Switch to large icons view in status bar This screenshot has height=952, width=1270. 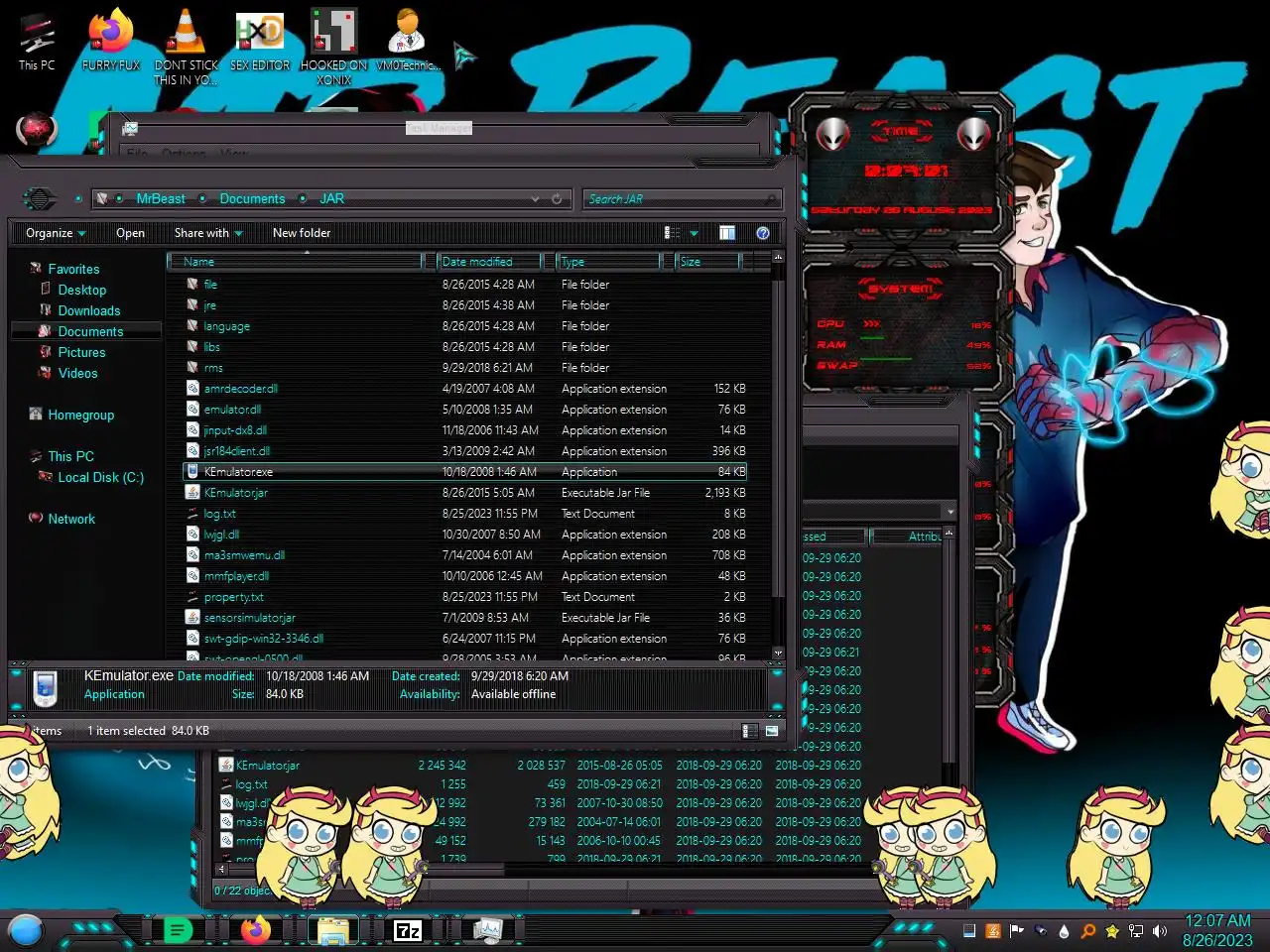coord(771,731)
